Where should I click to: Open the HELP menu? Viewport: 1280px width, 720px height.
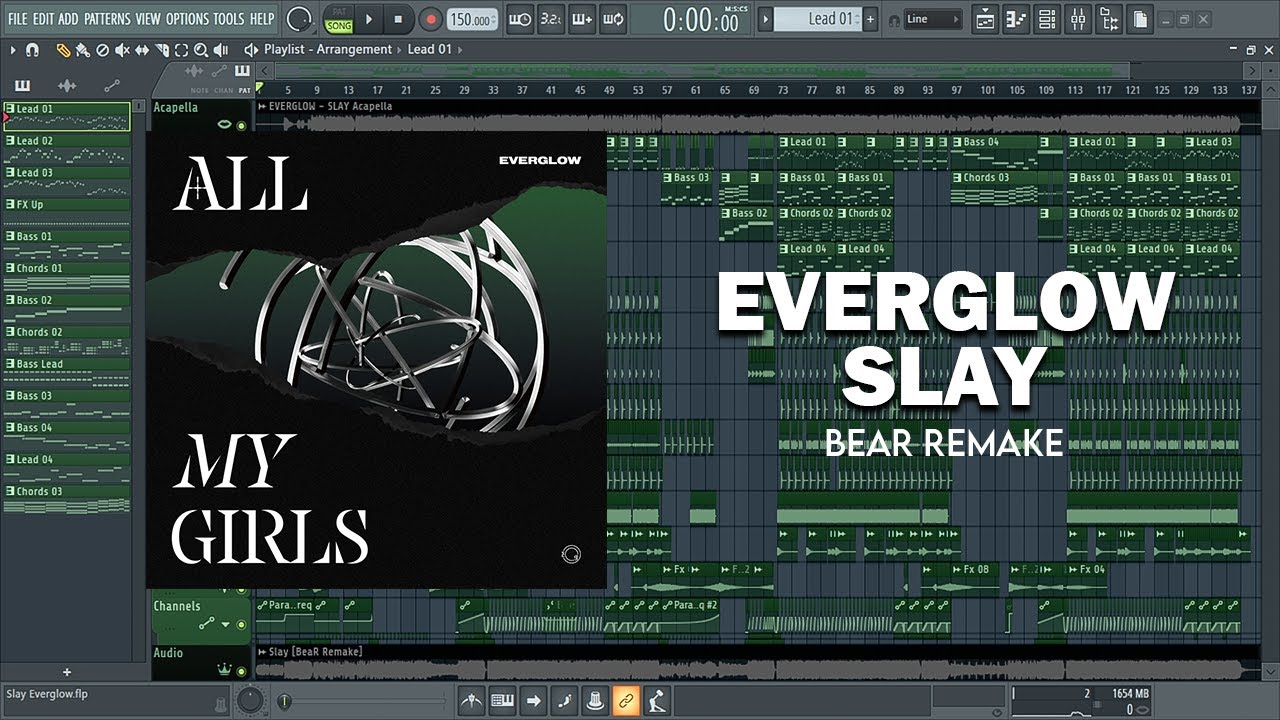pyautogui.click(x=262, y=19)
